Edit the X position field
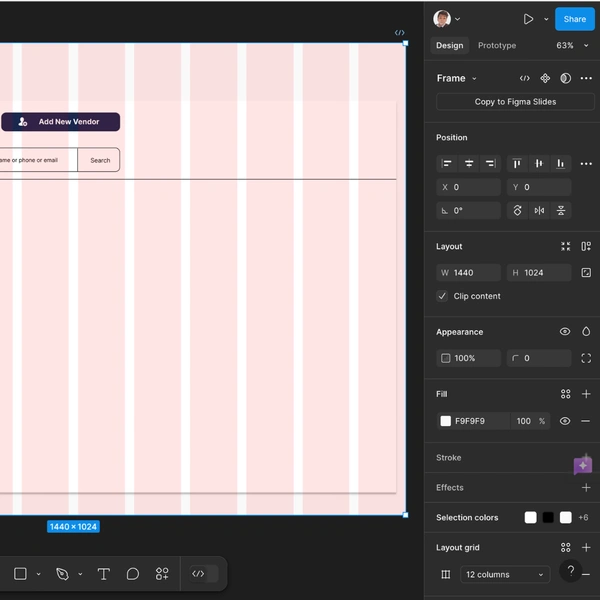The image size is (600, 600). (x=468, y=187)
